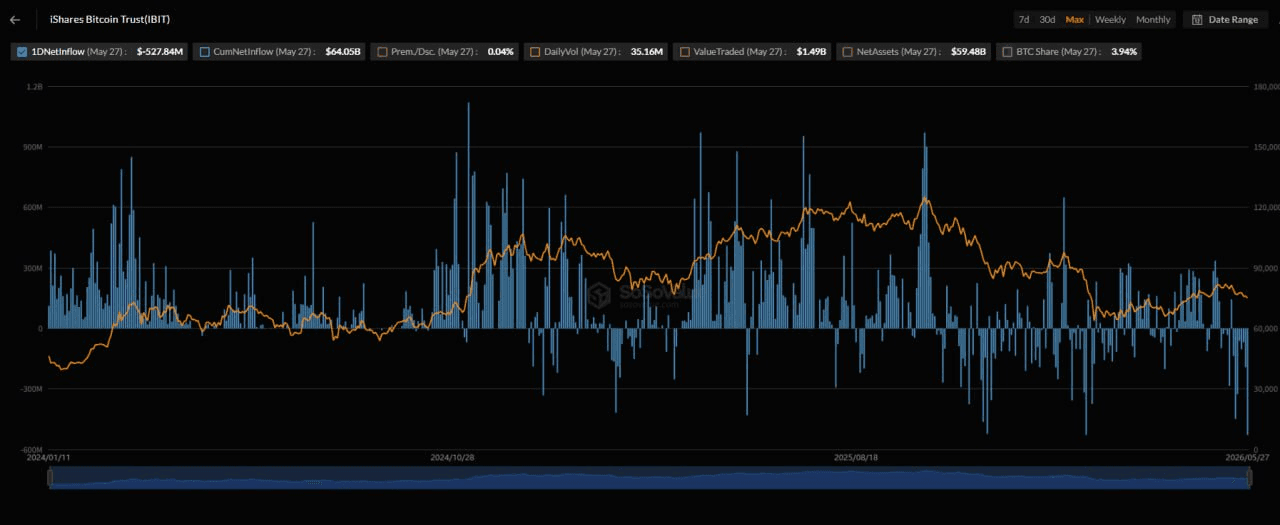Click the -300M left axis label
Image resolution: width=1280 pixels, height=525 pixels.
[32, 388]
